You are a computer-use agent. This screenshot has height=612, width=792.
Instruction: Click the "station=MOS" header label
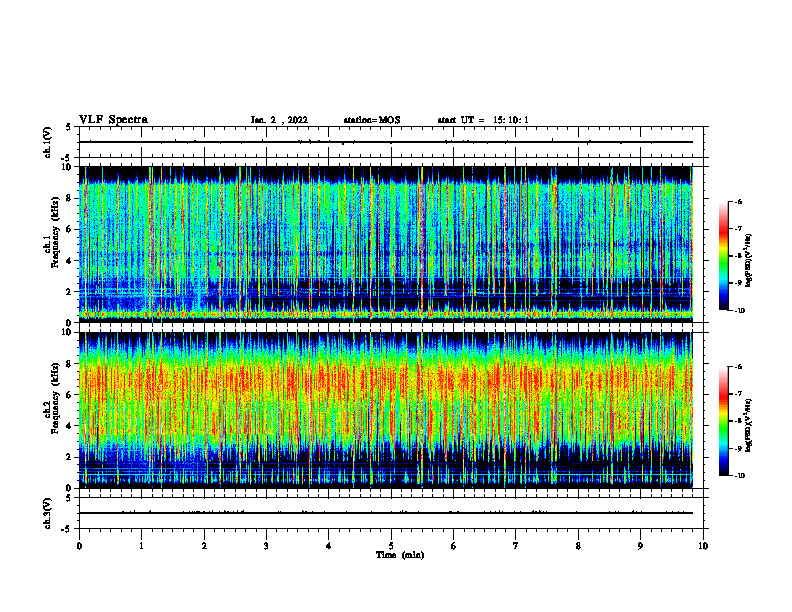[372, 120]
